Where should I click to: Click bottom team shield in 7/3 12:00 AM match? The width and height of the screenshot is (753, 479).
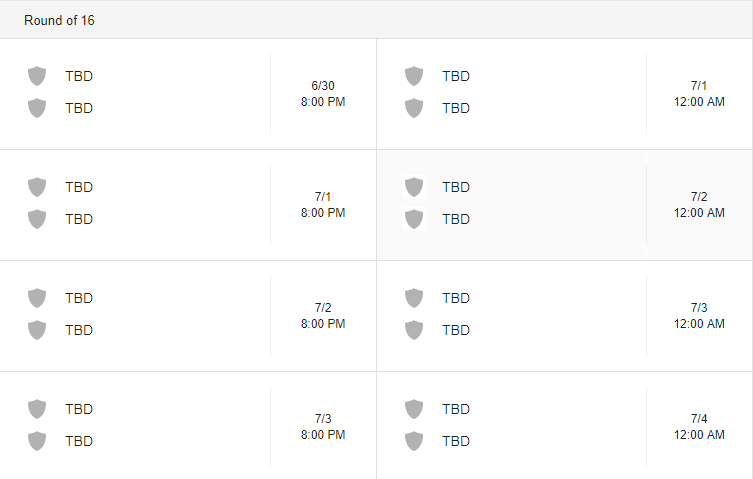tap(414, 330)
